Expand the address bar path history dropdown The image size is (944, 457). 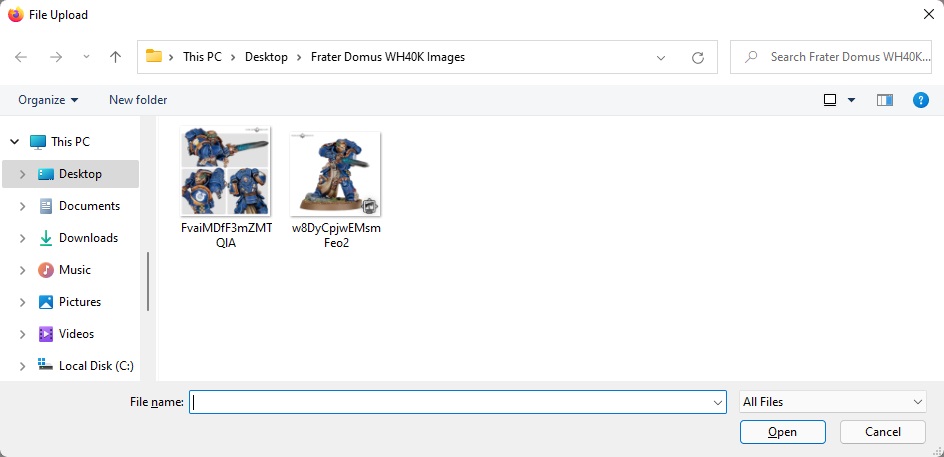coord(661,57)
